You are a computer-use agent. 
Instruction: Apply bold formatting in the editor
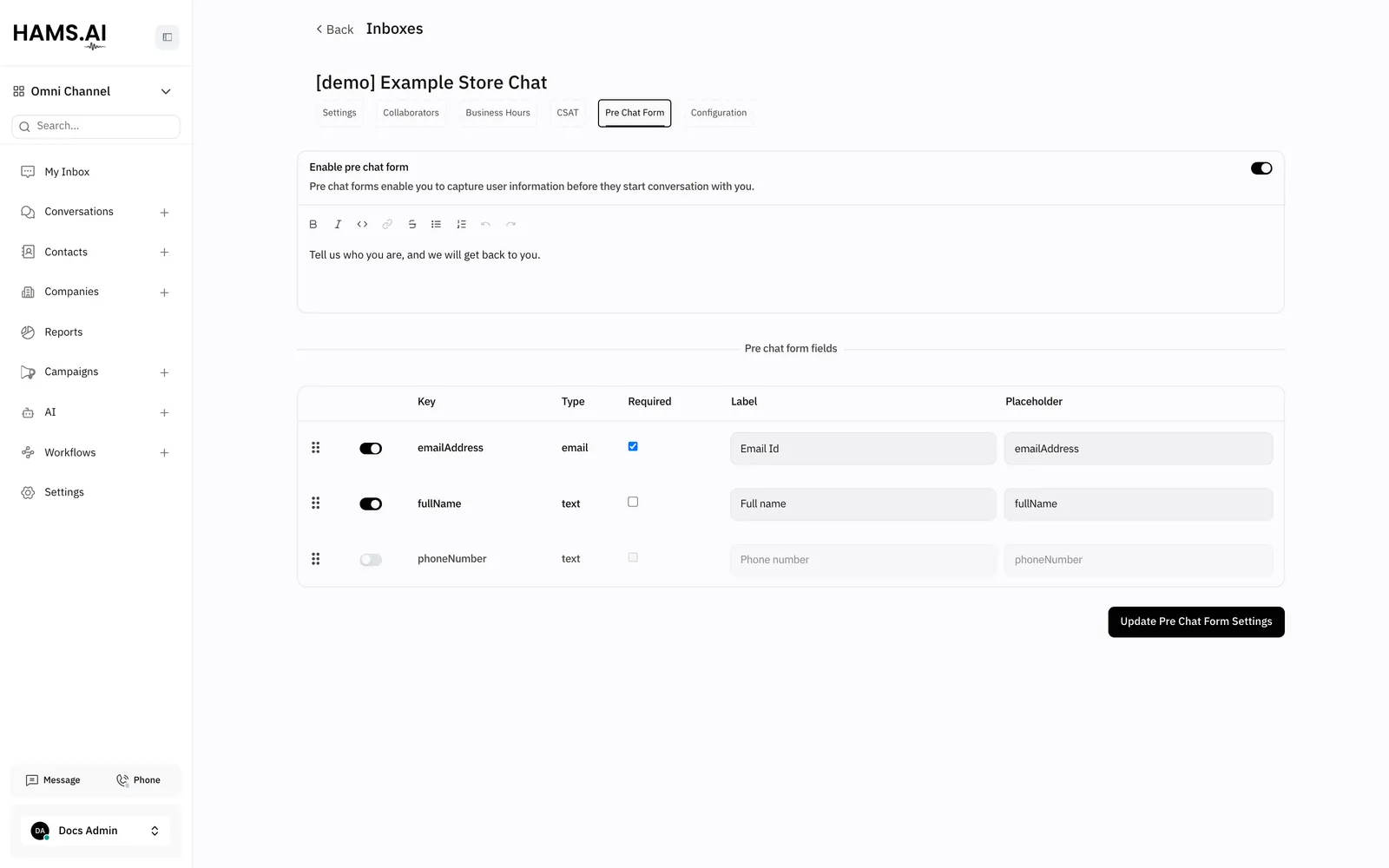click(313, 224)
